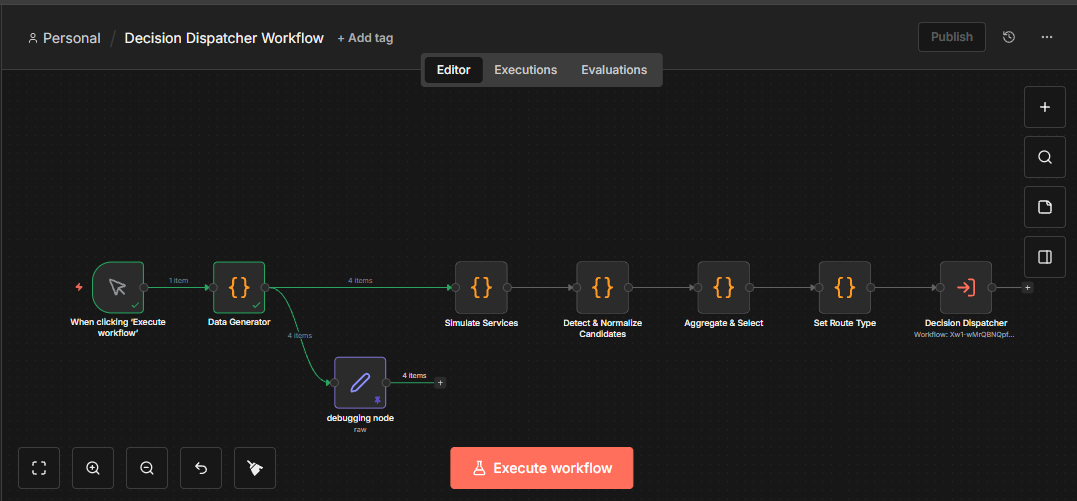Select the Aggregate & Select code node
The height and width of the screenshot is (501, 1077).
coord(723,287)
